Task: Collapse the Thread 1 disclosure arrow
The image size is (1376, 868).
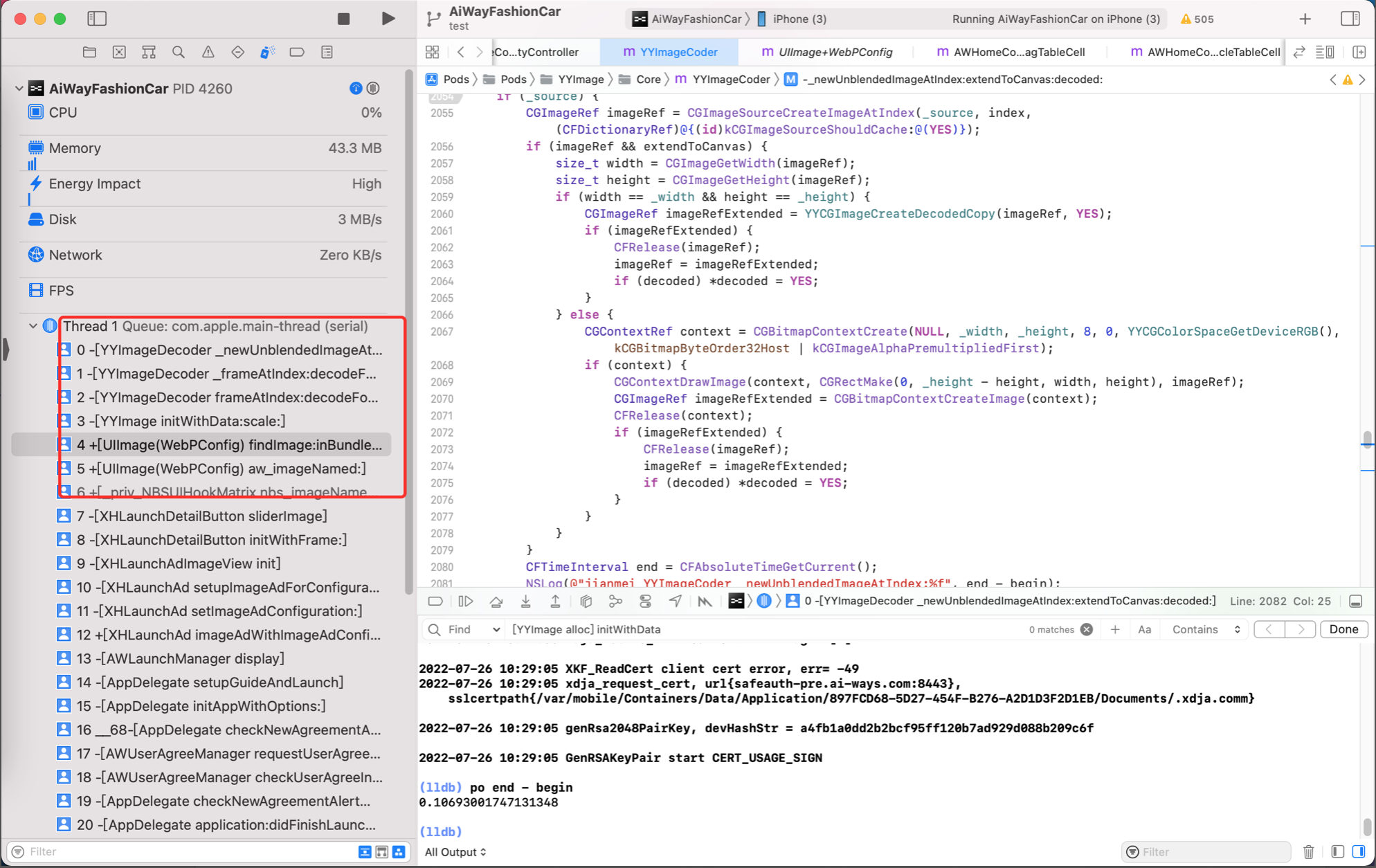Action: [33, 326]
